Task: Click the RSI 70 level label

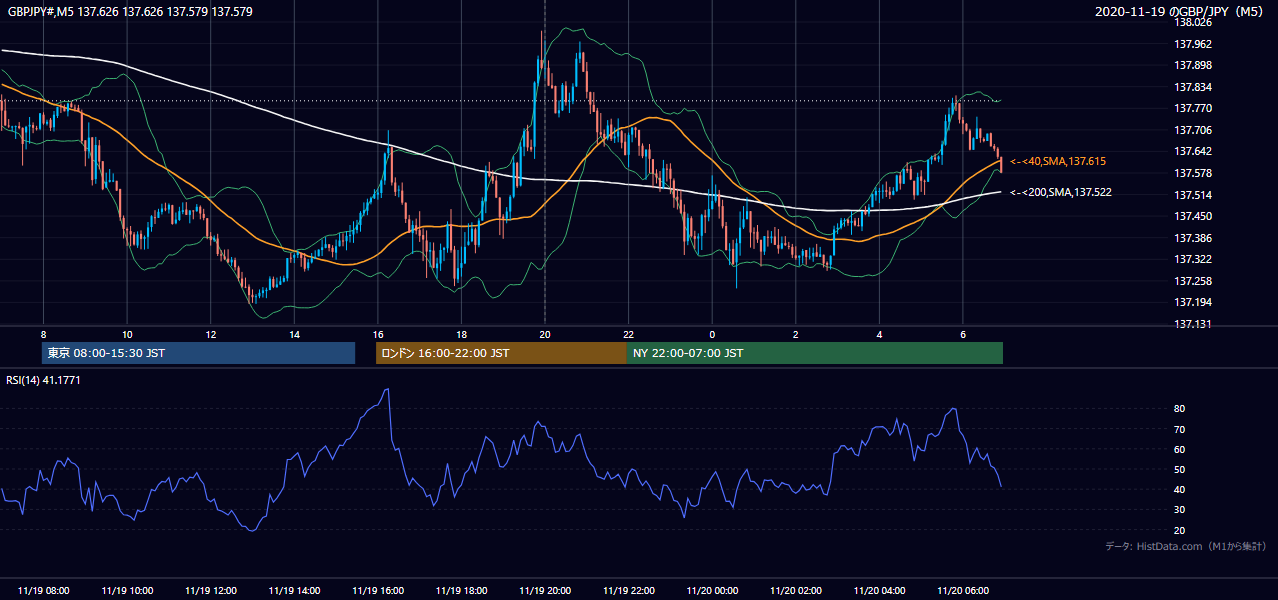Action: tap(1180, 429)
